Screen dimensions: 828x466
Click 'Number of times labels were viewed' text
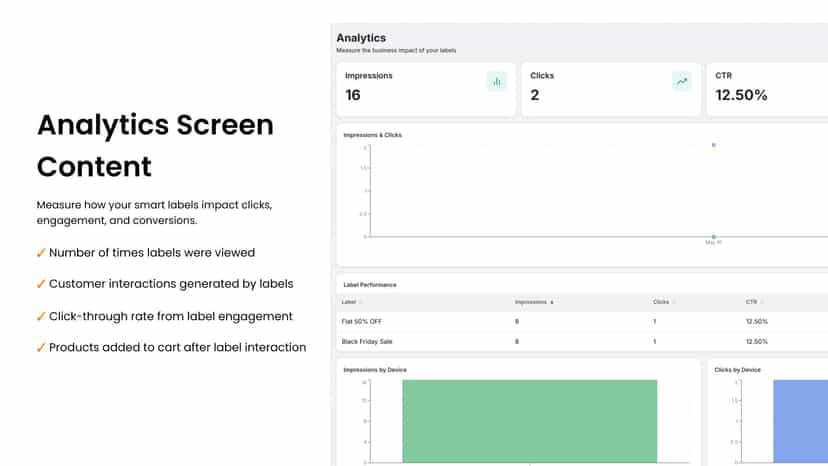(152, 253)
